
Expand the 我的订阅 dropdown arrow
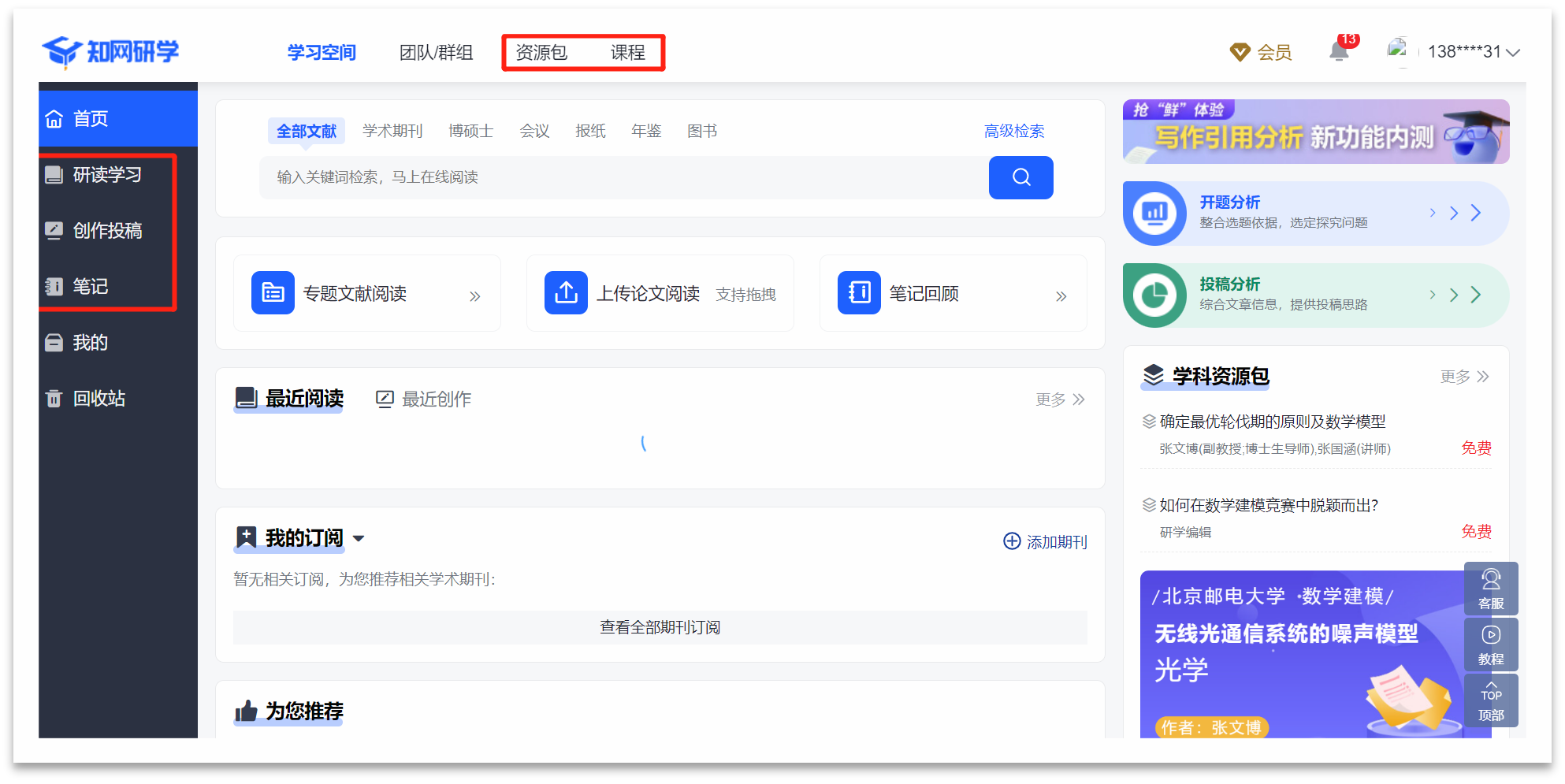[359, 538]
